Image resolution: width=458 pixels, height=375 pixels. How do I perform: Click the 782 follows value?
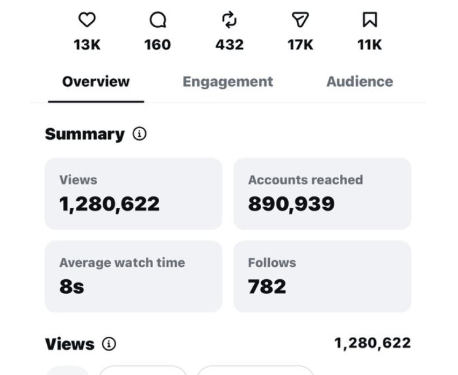(267, 287)
